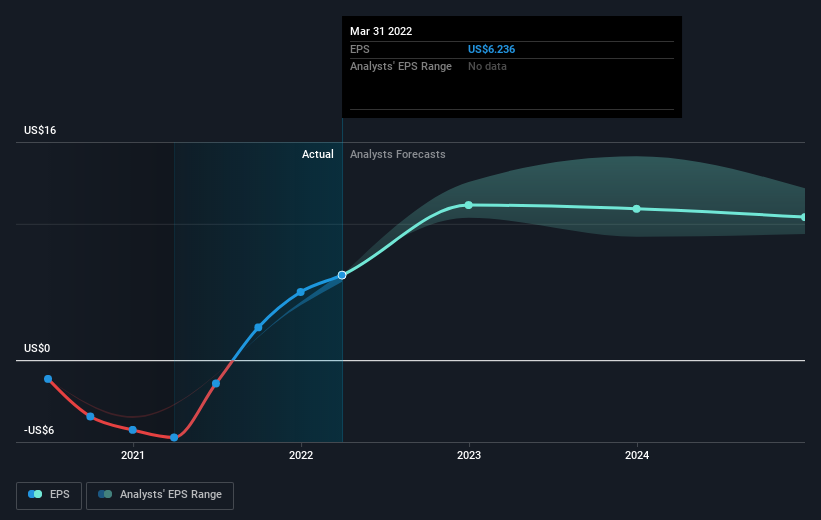Click the lowest red EPS data point
Screen dimensions: 821x520
(x=174, y=437)
